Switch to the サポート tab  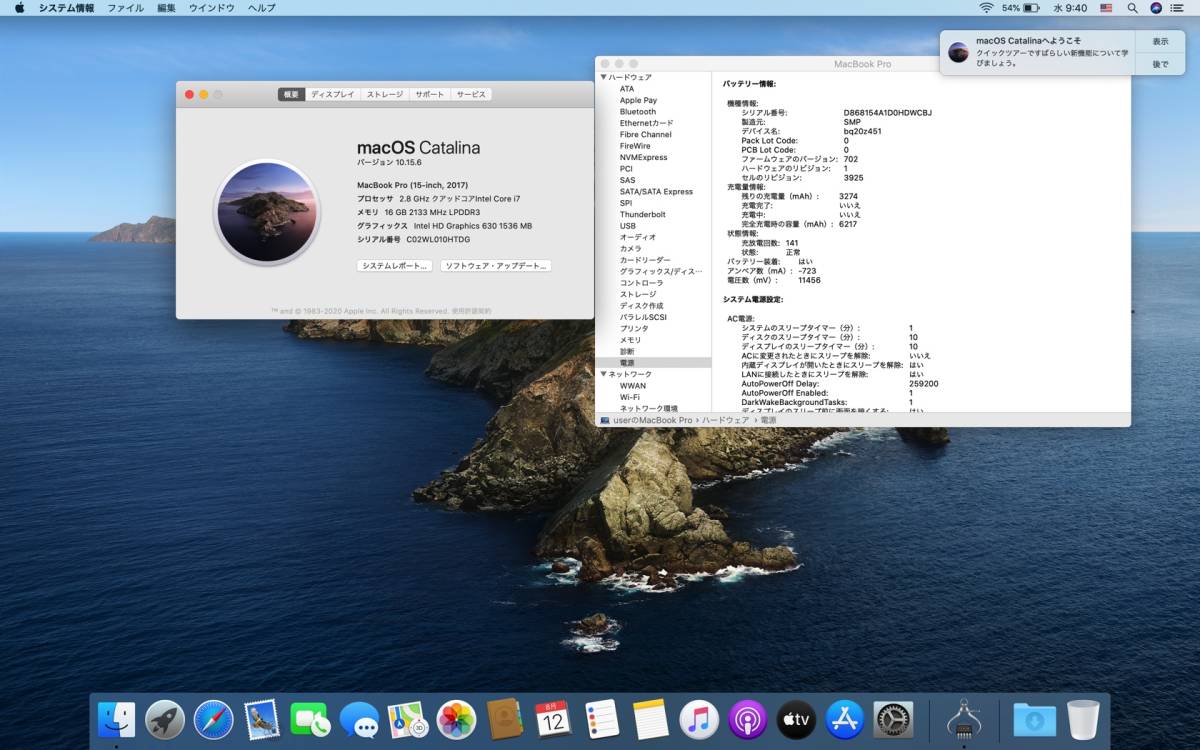tap(430, 94)
